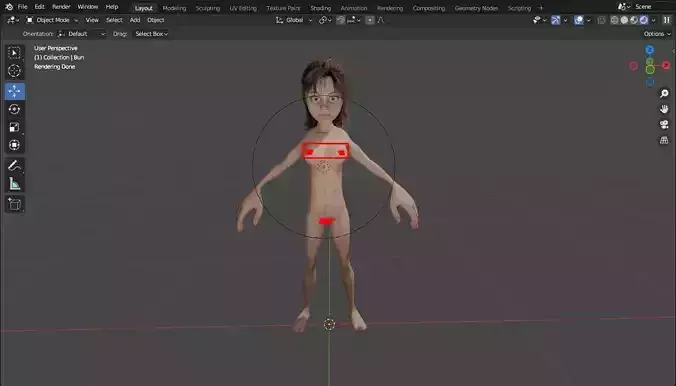The image size is (676, 386).
Task: Select the Move tool
Action: tap(14, 91)
